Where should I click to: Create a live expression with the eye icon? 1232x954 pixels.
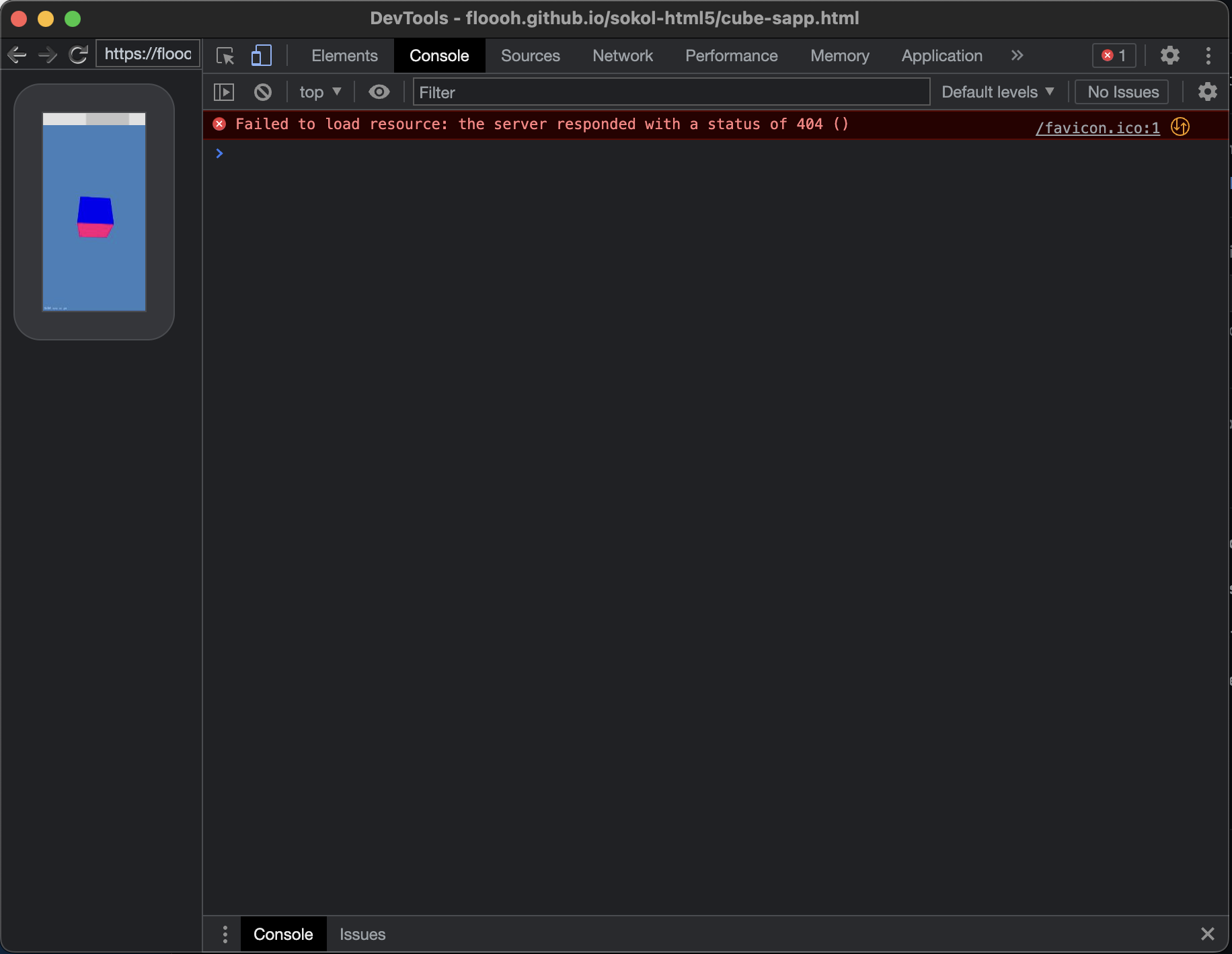point(379,92)
